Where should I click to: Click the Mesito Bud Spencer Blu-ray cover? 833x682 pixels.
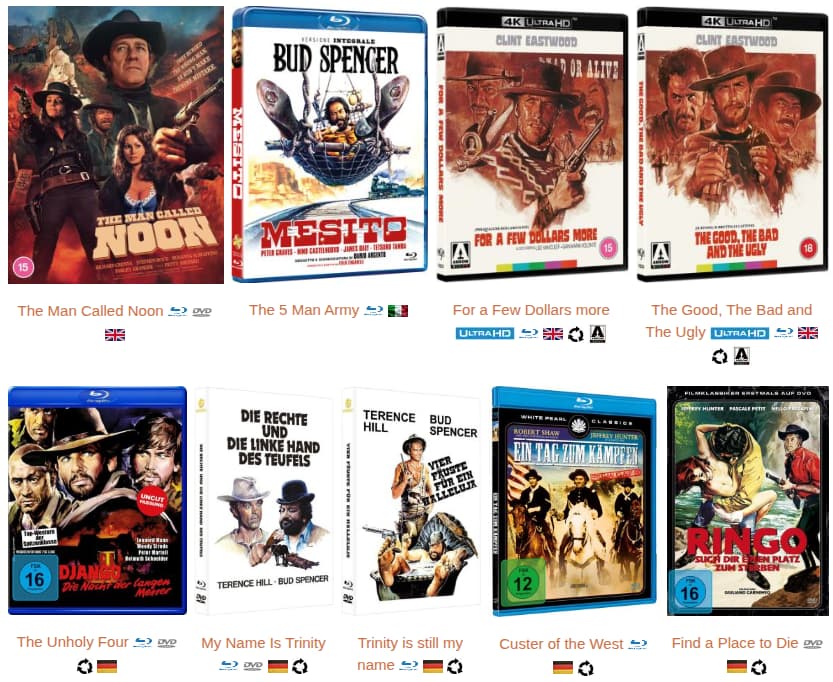[330, 144]
